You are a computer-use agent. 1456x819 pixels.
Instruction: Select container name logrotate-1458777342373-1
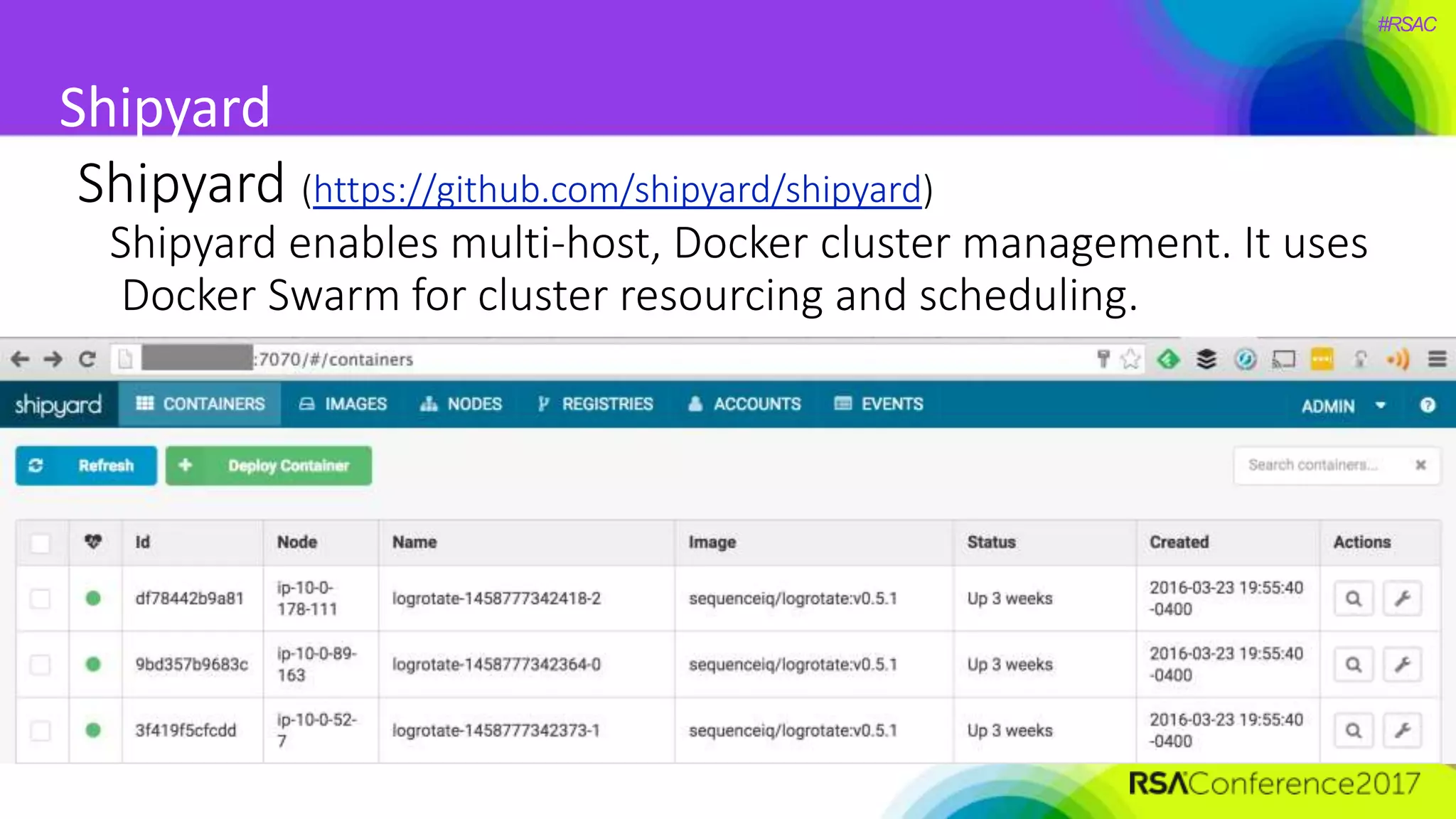(496, 730)
